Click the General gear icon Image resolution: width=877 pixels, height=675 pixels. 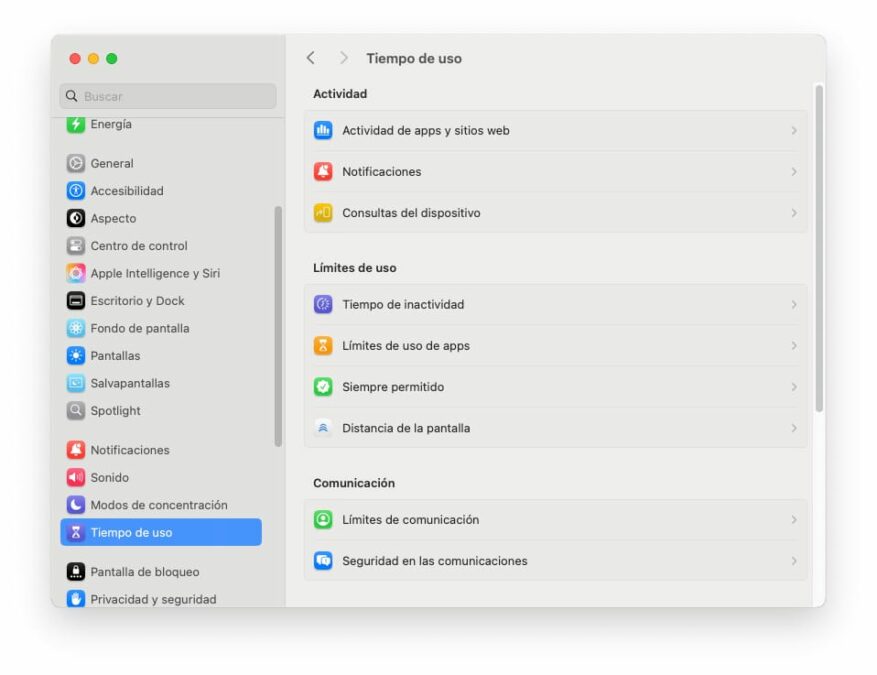click(76, 163)
